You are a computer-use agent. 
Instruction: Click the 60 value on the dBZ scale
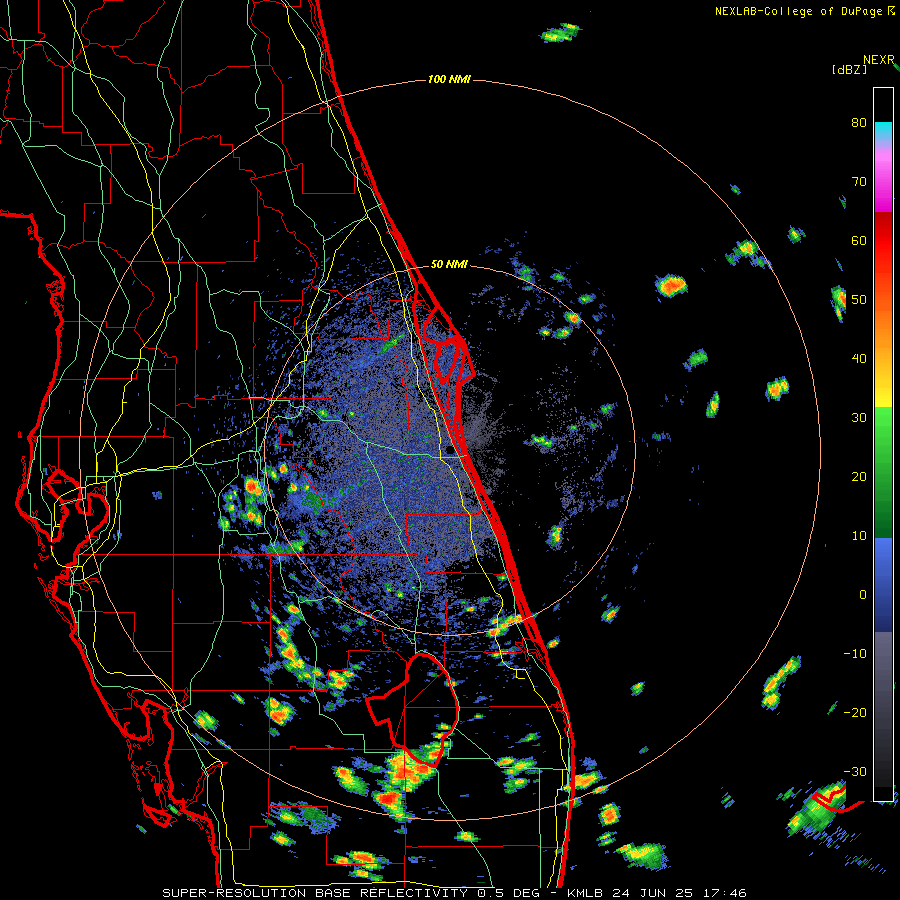[x=859, y=240]
